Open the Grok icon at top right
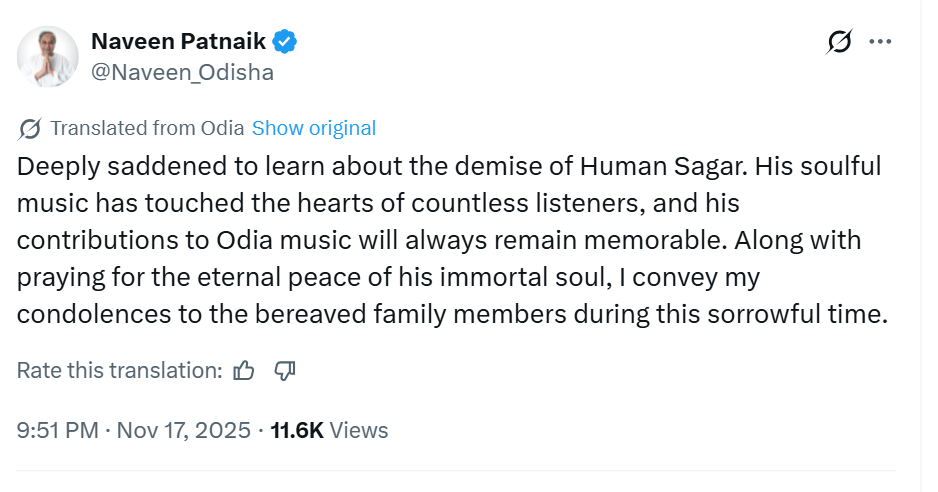938x492 pixels. [x=840, y=42]
